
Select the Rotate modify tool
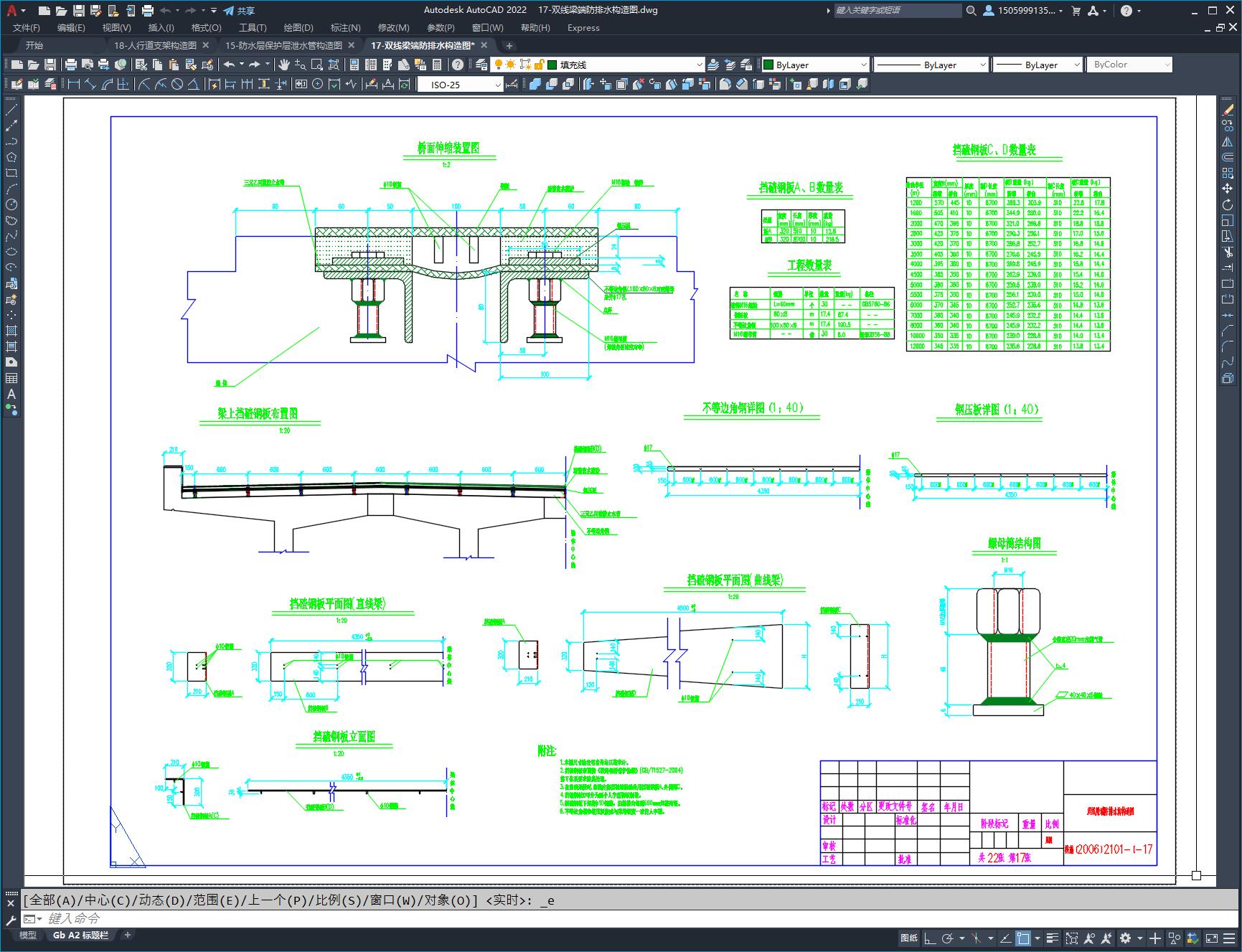point(1228,204)
